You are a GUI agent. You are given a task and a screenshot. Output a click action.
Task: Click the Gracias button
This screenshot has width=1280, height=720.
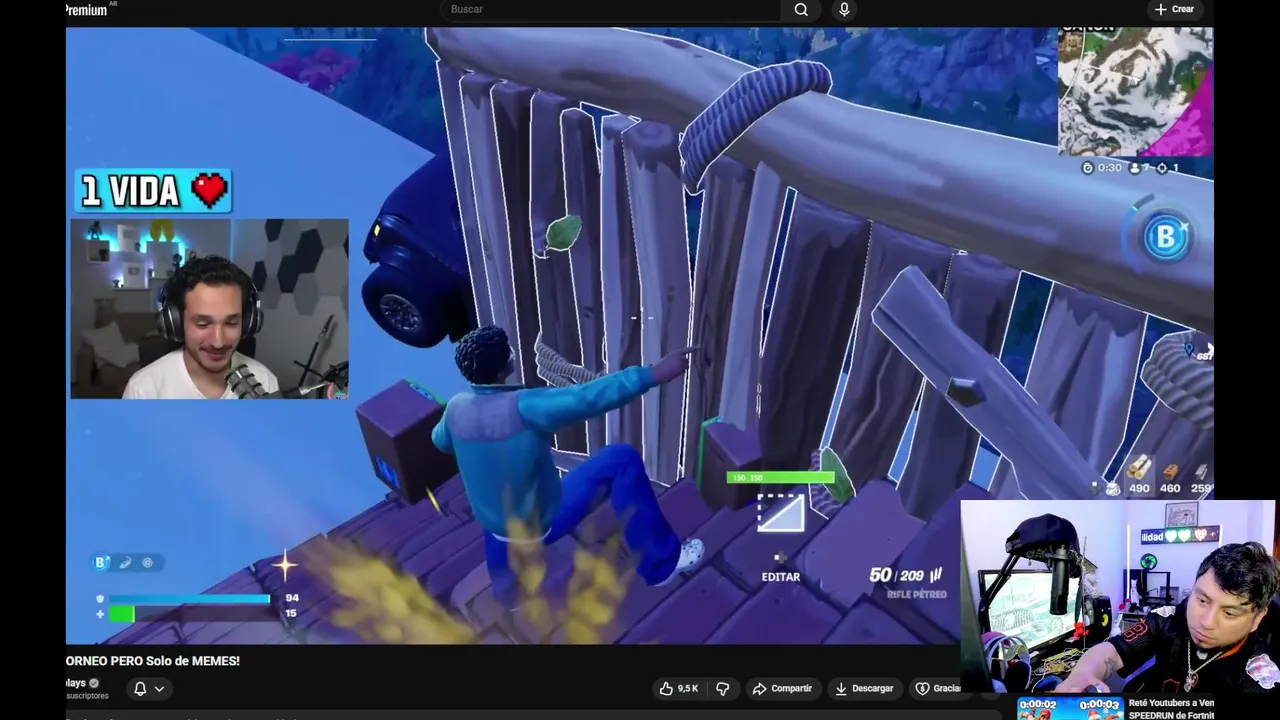point(937,688)
